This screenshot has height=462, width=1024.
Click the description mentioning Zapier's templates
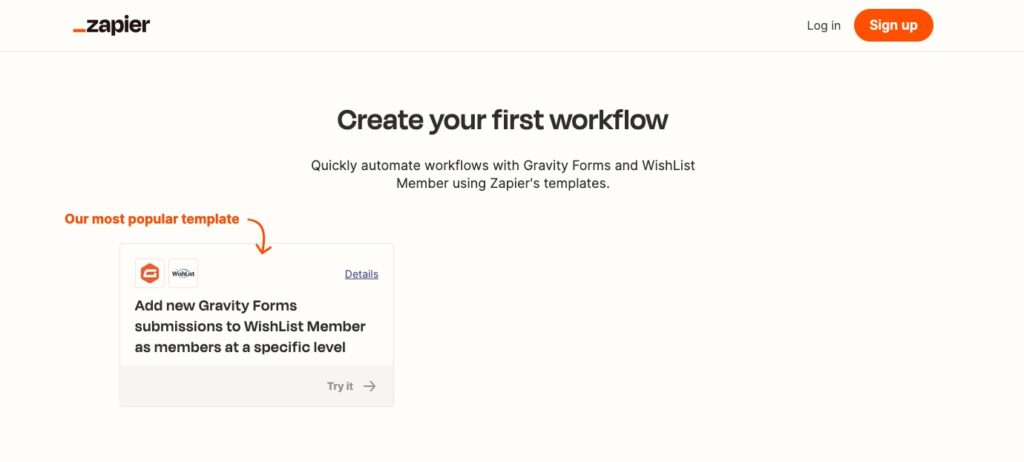[x=503, y=174]
